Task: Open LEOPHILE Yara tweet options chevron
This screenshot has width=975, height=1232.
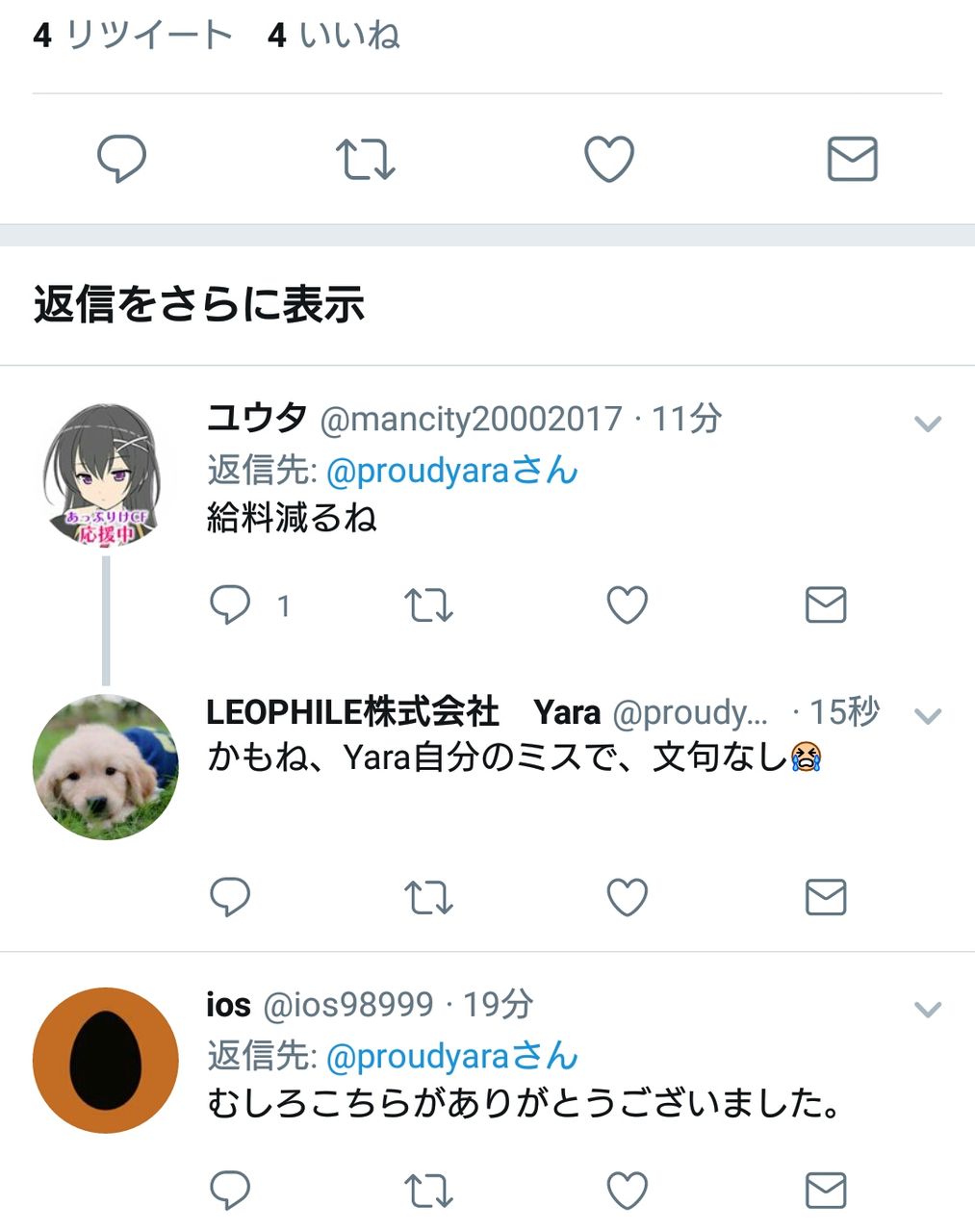Action: pos(928,716)
